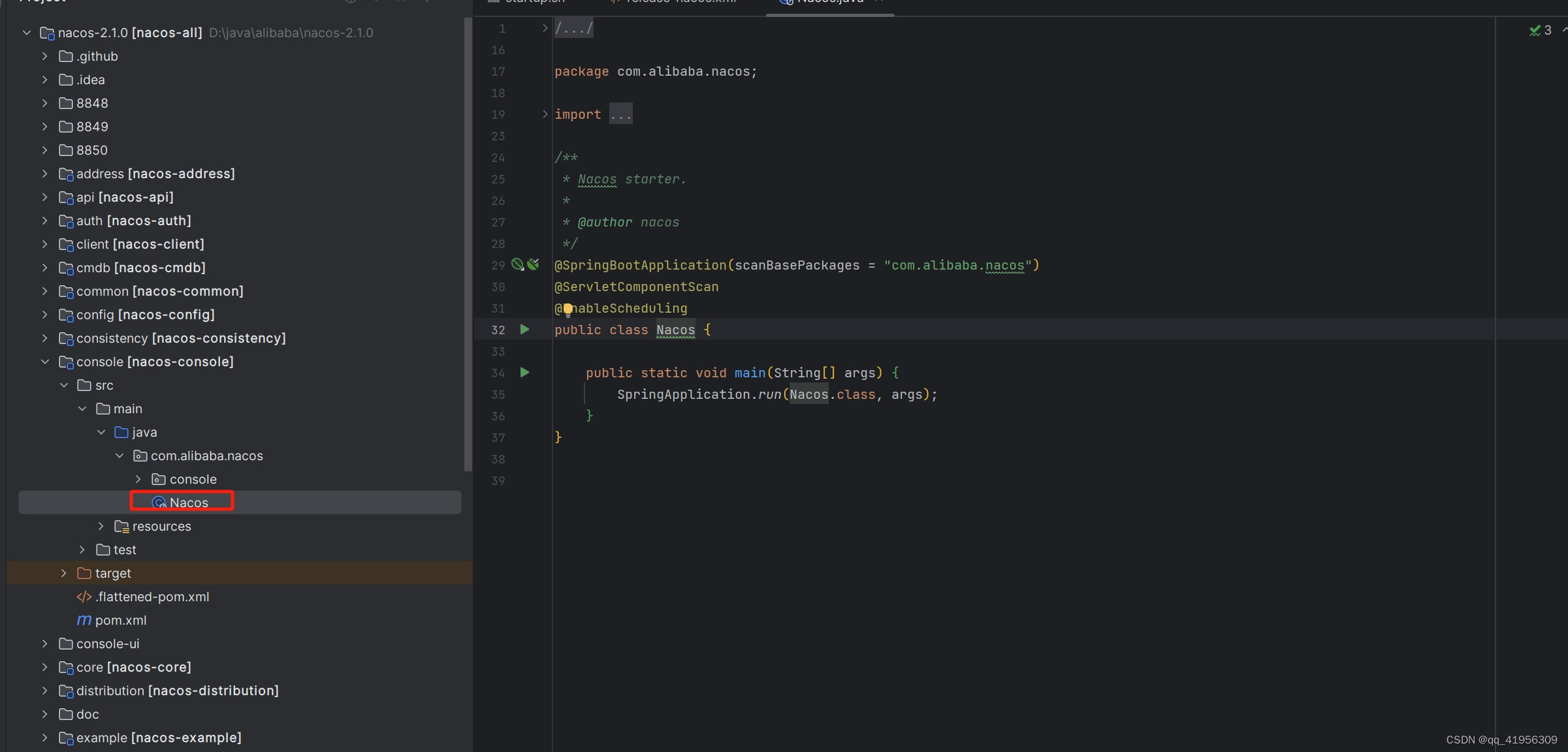Select the 'console-ui' folder label
1568x752 pixels.
coord(108,644)
